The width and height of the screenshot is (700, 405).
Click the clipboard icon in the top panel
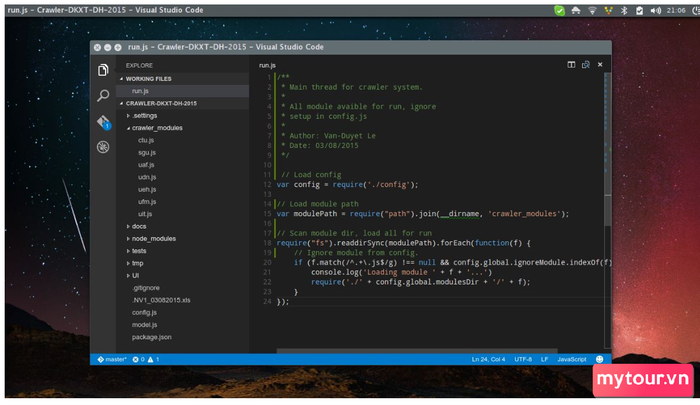639,10
